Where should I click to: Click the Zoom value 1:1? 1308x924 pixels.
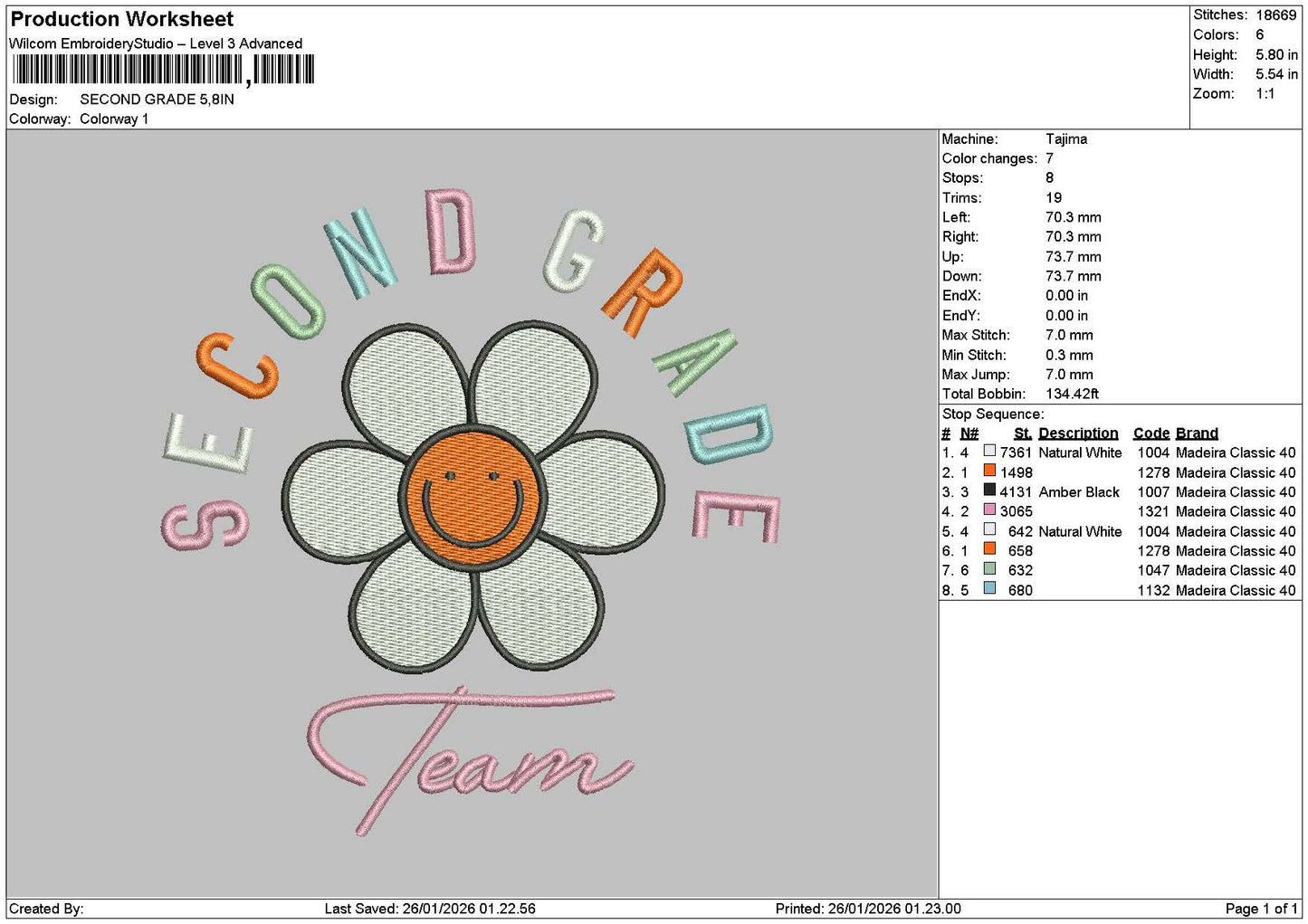pyautogui.click(x=1265, y=94)
